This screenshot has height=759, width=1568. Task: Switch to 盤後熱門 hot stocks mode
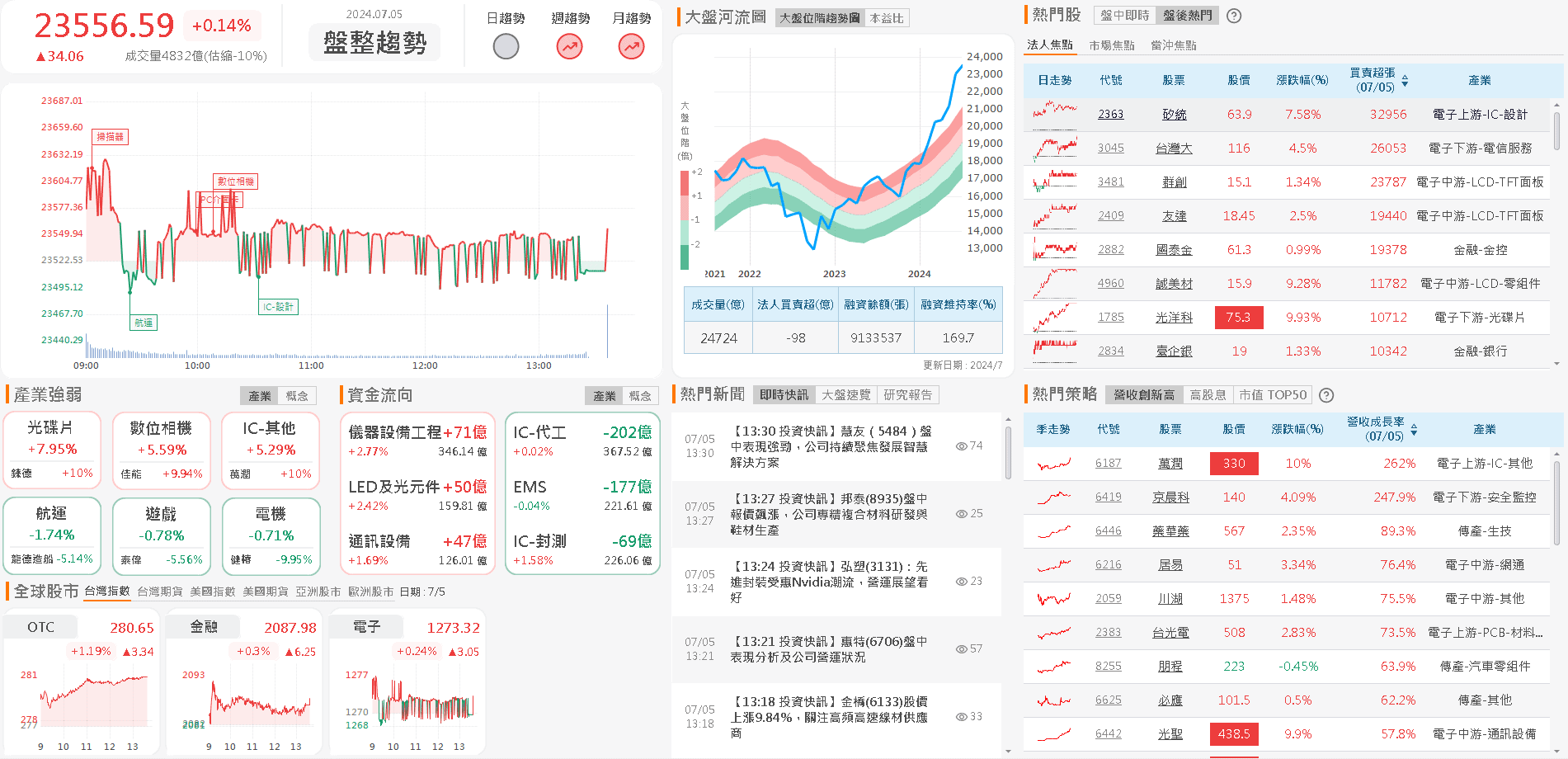[x=1187, y=16]
